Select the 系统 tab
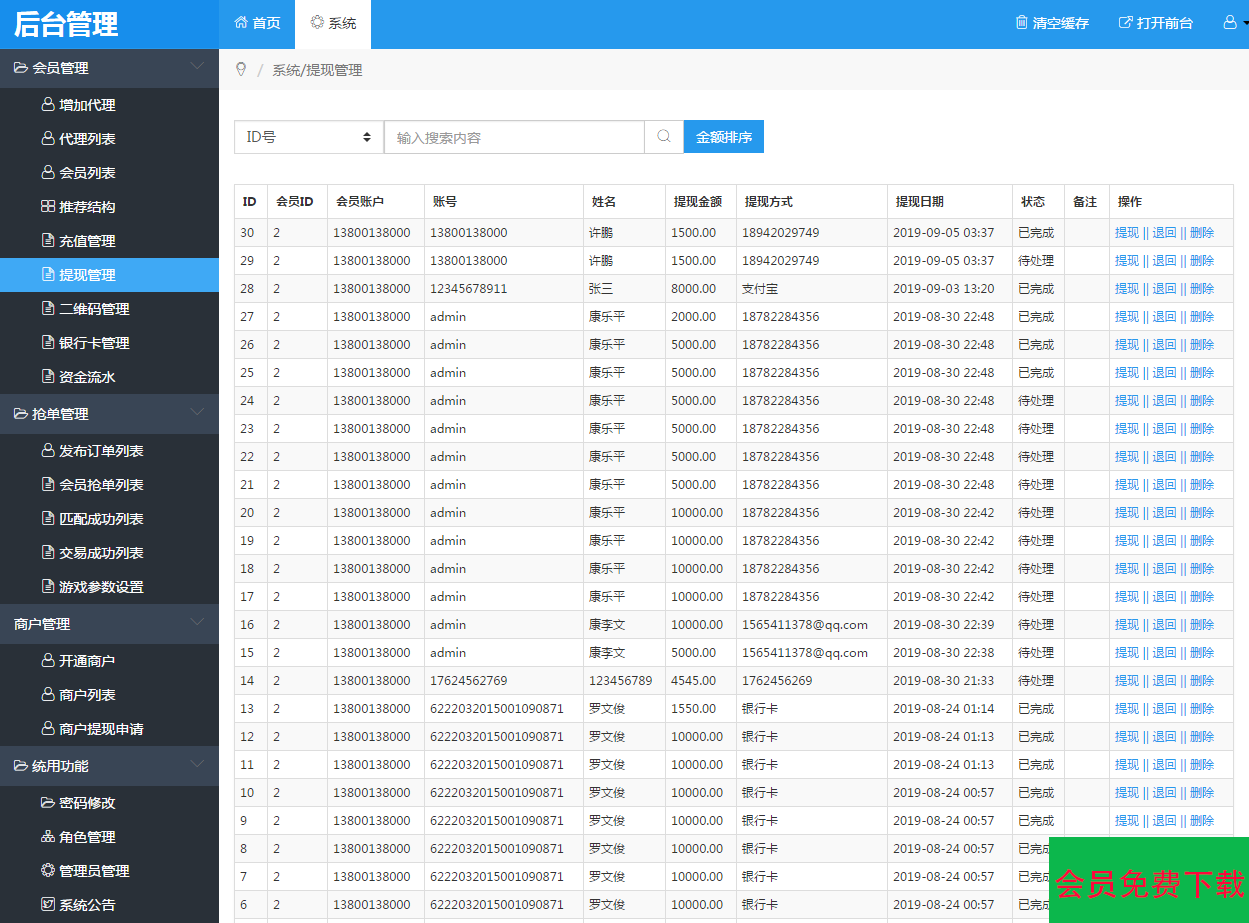 coord(333,23)
